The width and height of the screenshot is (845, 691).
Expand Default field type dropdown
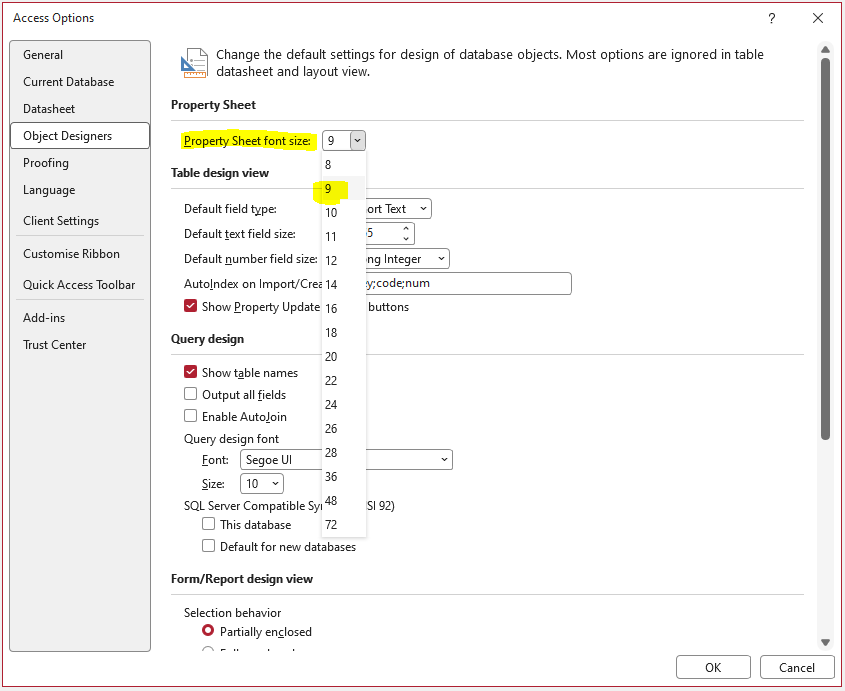tap(423, 209)
